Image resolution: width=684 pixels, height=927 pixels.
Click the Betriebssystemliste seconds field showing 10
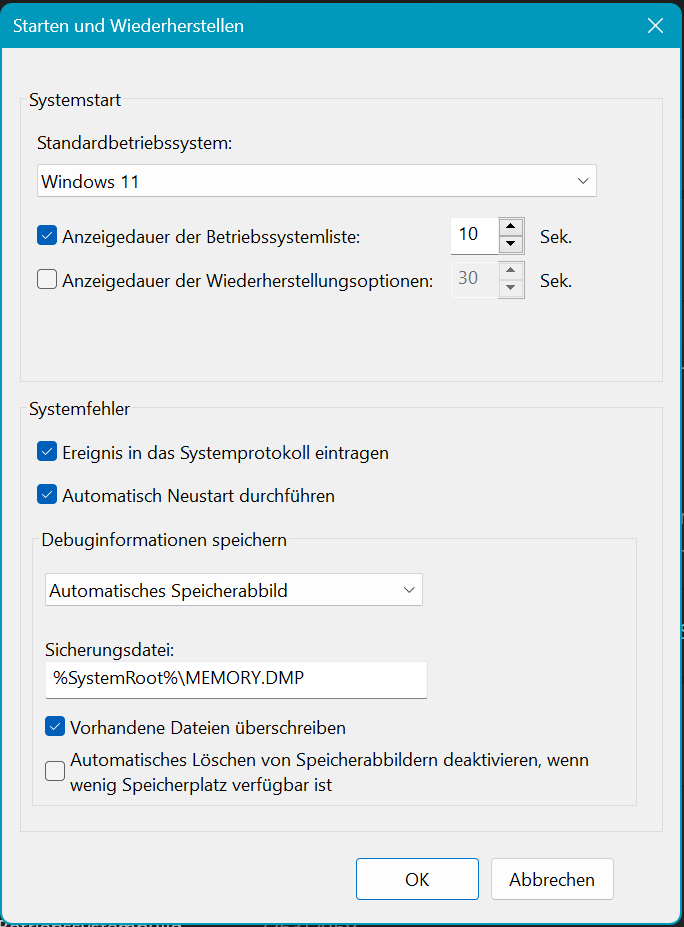tap(475, 235)
